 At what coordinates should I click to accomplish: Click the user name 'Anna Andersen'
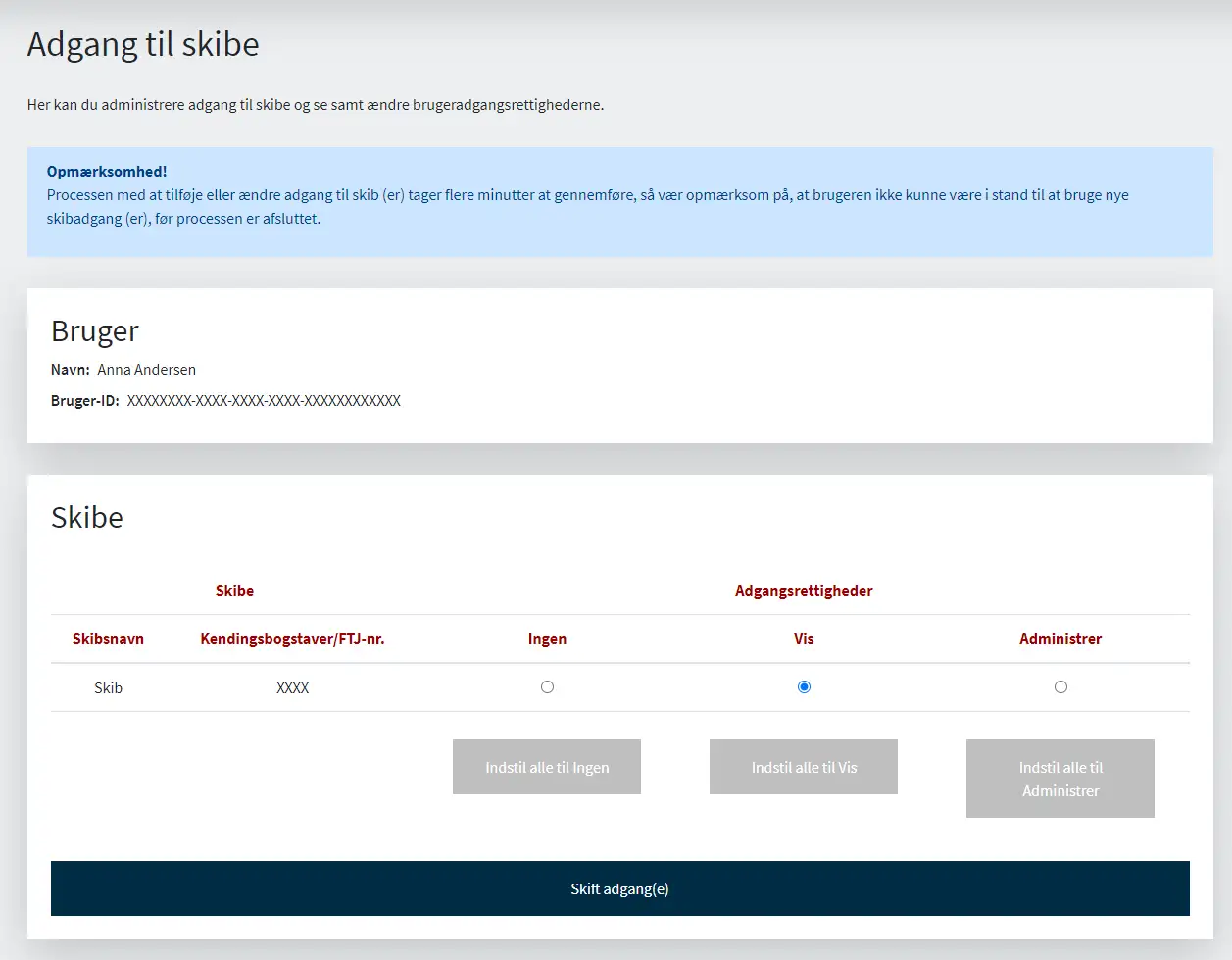[x=147, y=370]
